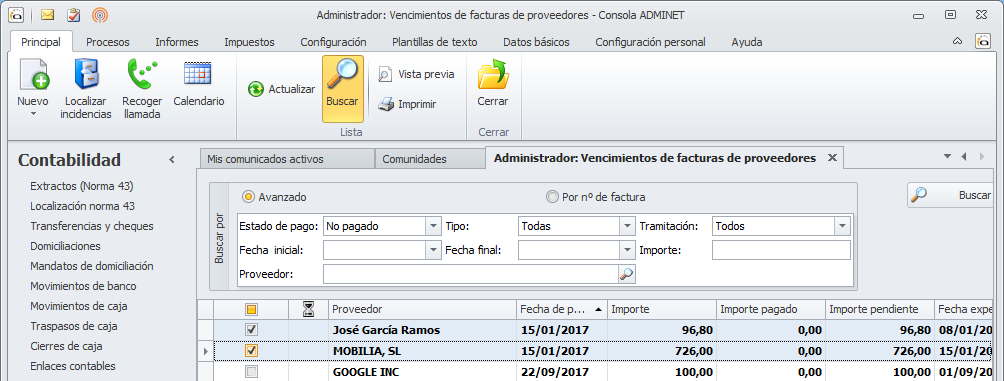Open the Configuración personal tab
Viewport: 1004px width, 381px height.
click(x=650, y=42)
